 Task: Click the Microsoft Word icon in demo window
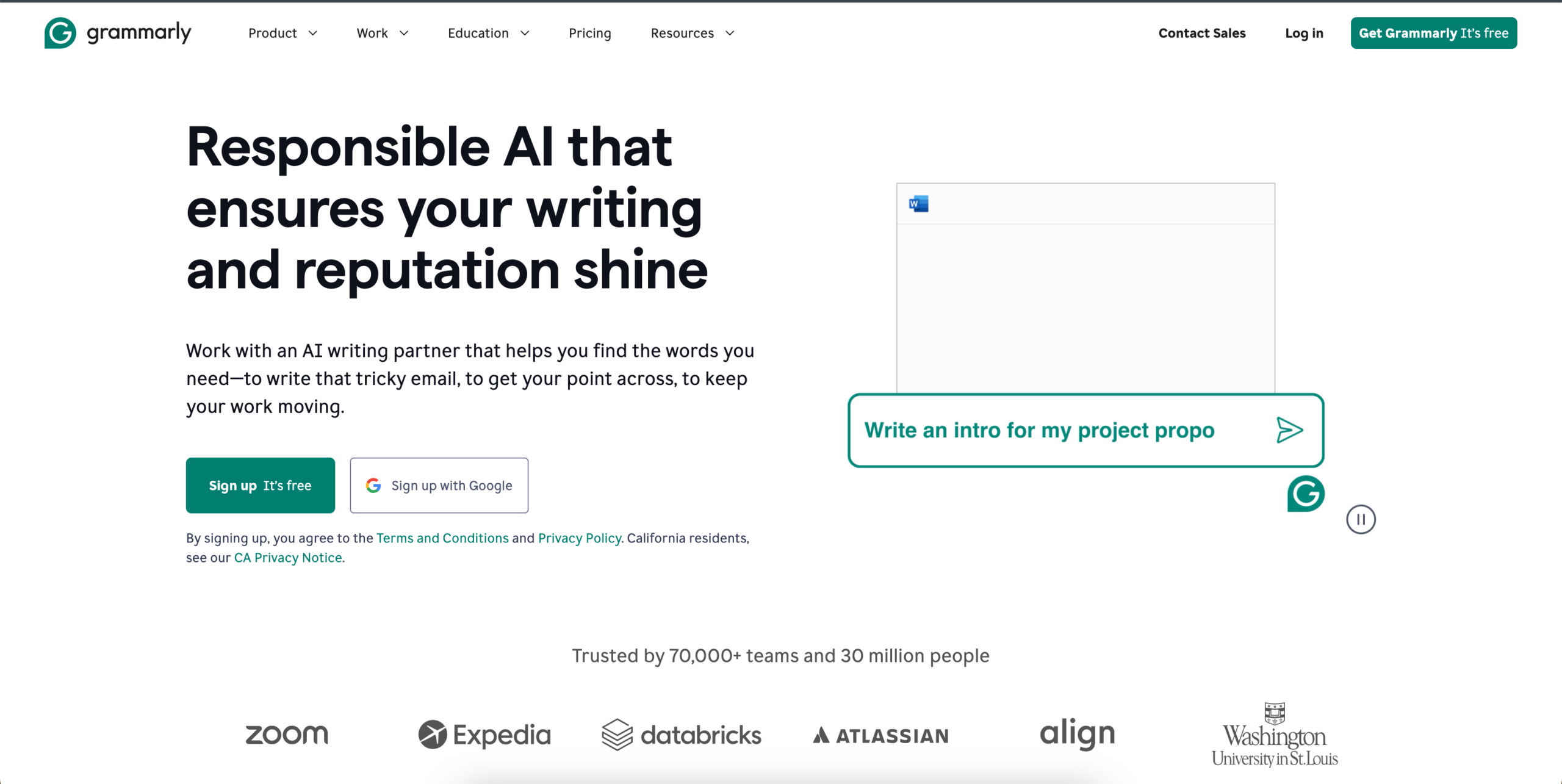[918, 204]
